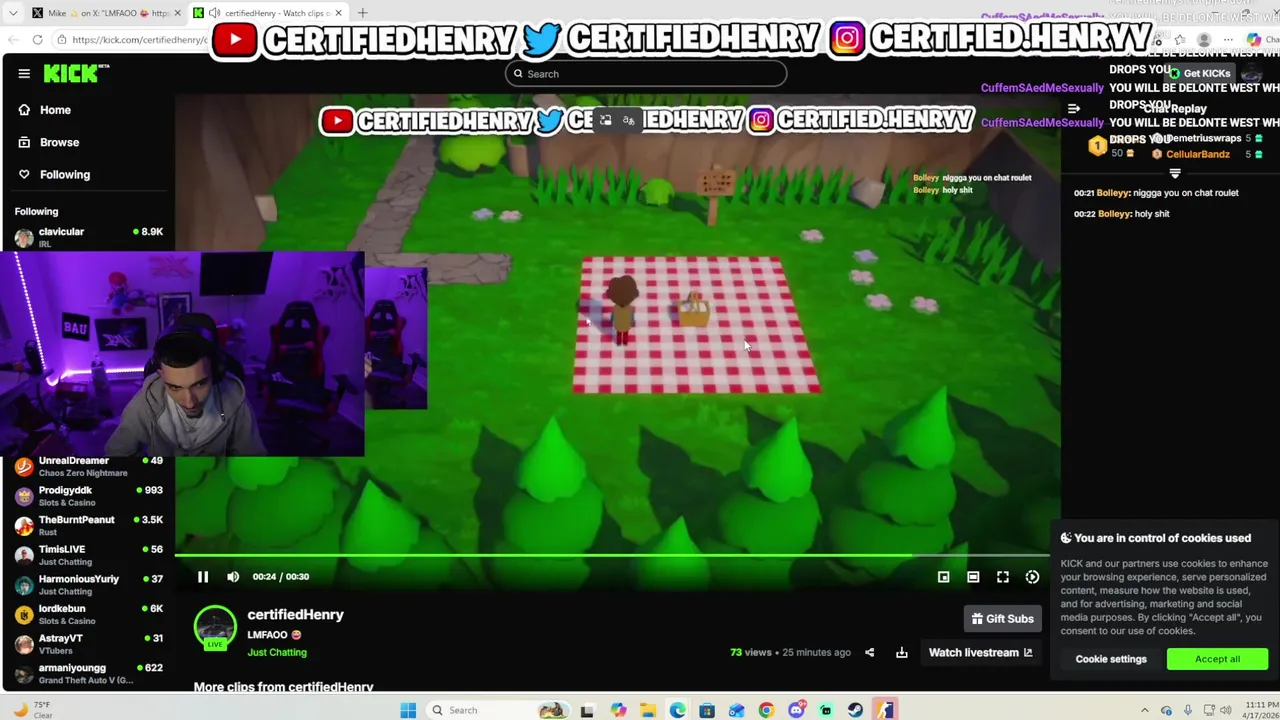
Task: Open TimisLIVE channel in sidebar
Action: click(x=88, y=555)
